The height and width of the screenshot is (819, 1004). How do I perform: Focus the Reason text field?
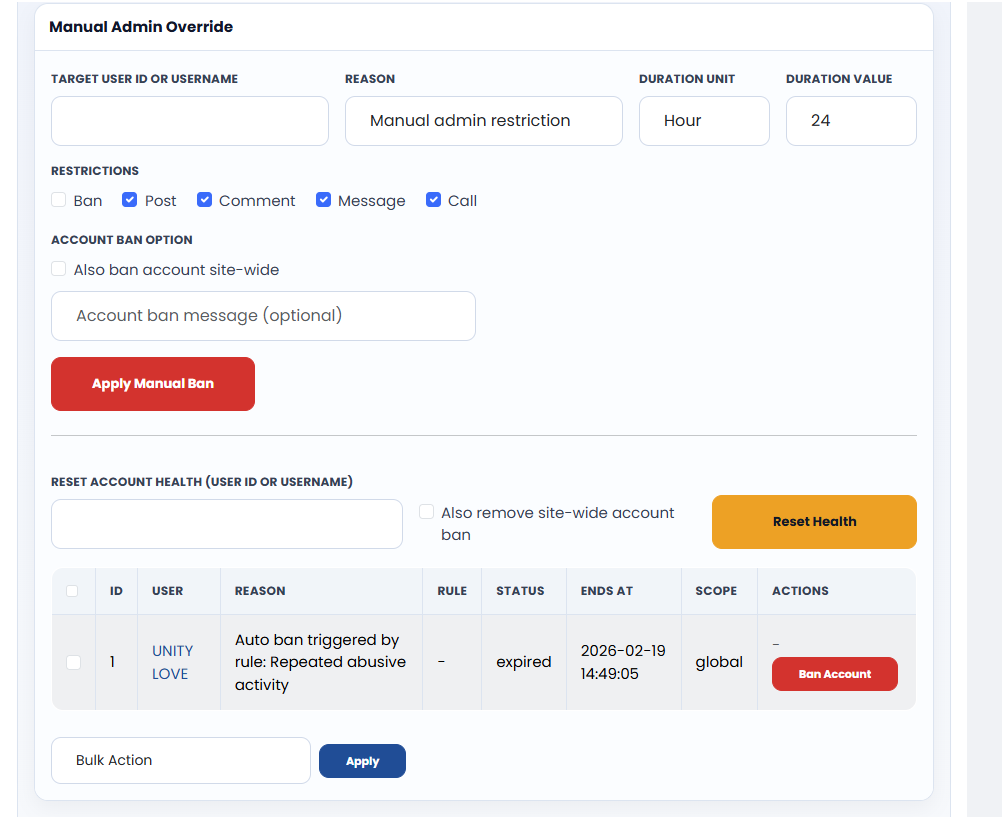tap(483, 121)
